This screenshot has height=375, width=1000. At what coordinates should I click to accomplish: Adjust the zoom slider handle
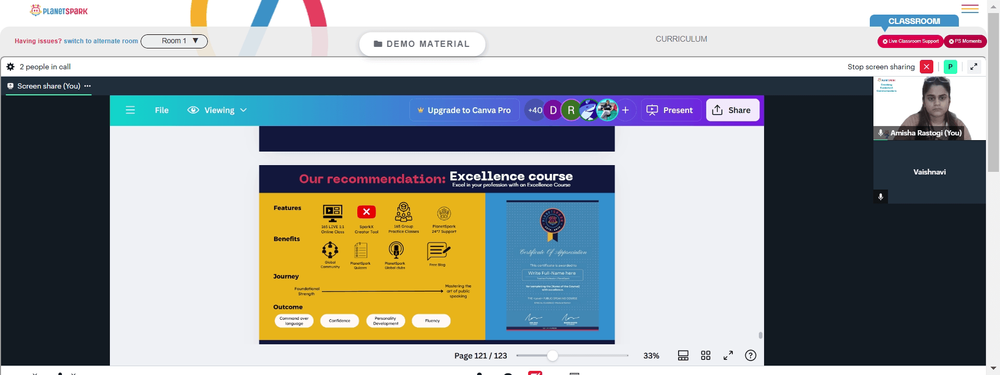[552, 355]
